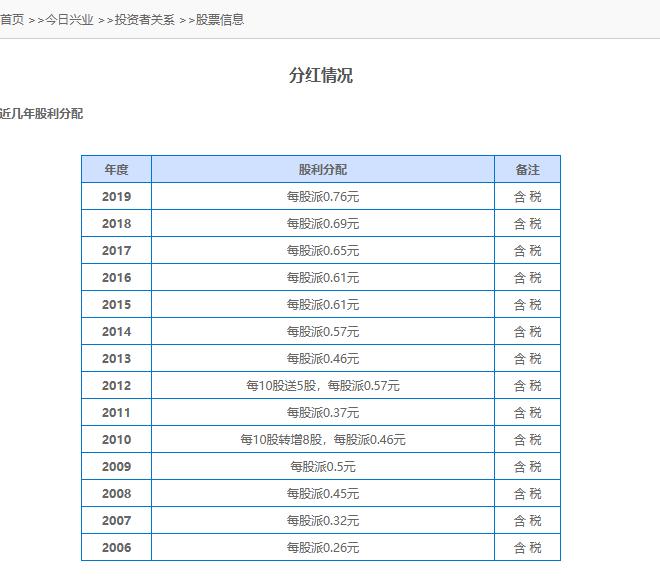This screenshot has width=660, height=585.
Task: Go to 投资者关系 in the breadcrumb
Action: 145,19
